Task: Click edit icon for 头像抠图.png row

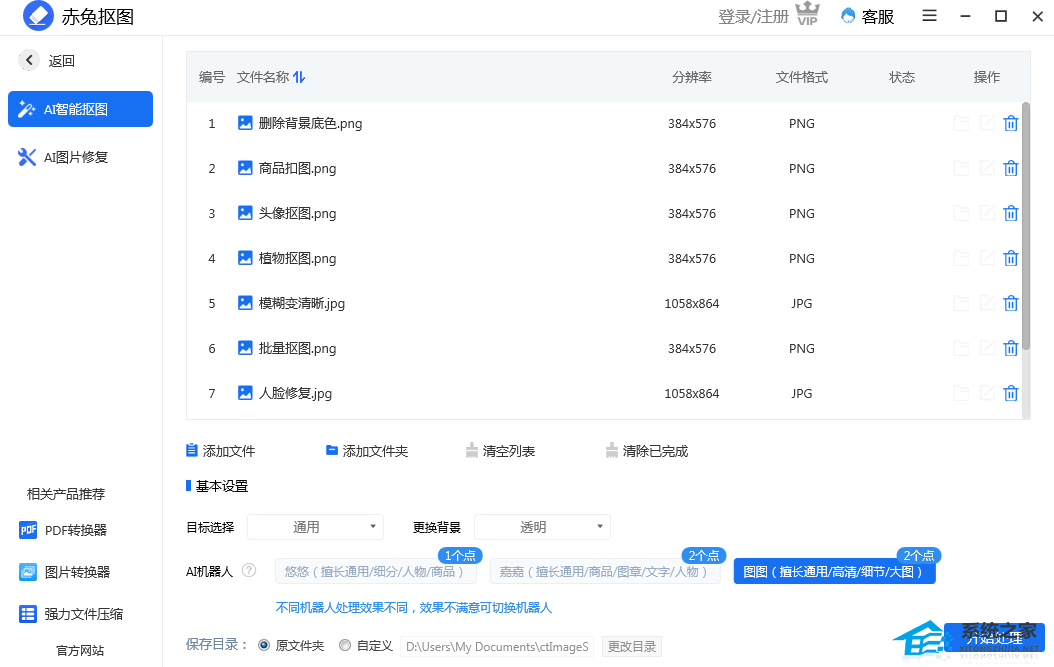Action: pos(987,213)
